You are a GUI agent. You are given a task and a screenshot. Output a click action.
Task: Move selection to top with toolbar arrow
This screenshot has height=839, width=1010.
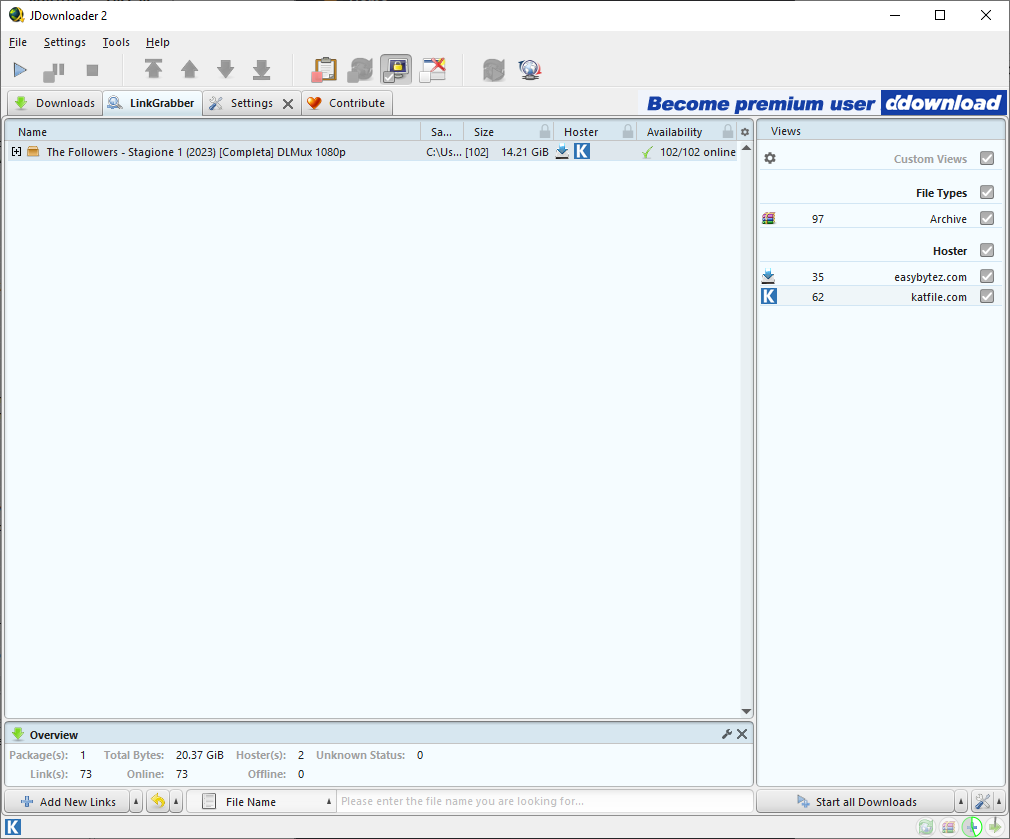pos(153,69)
